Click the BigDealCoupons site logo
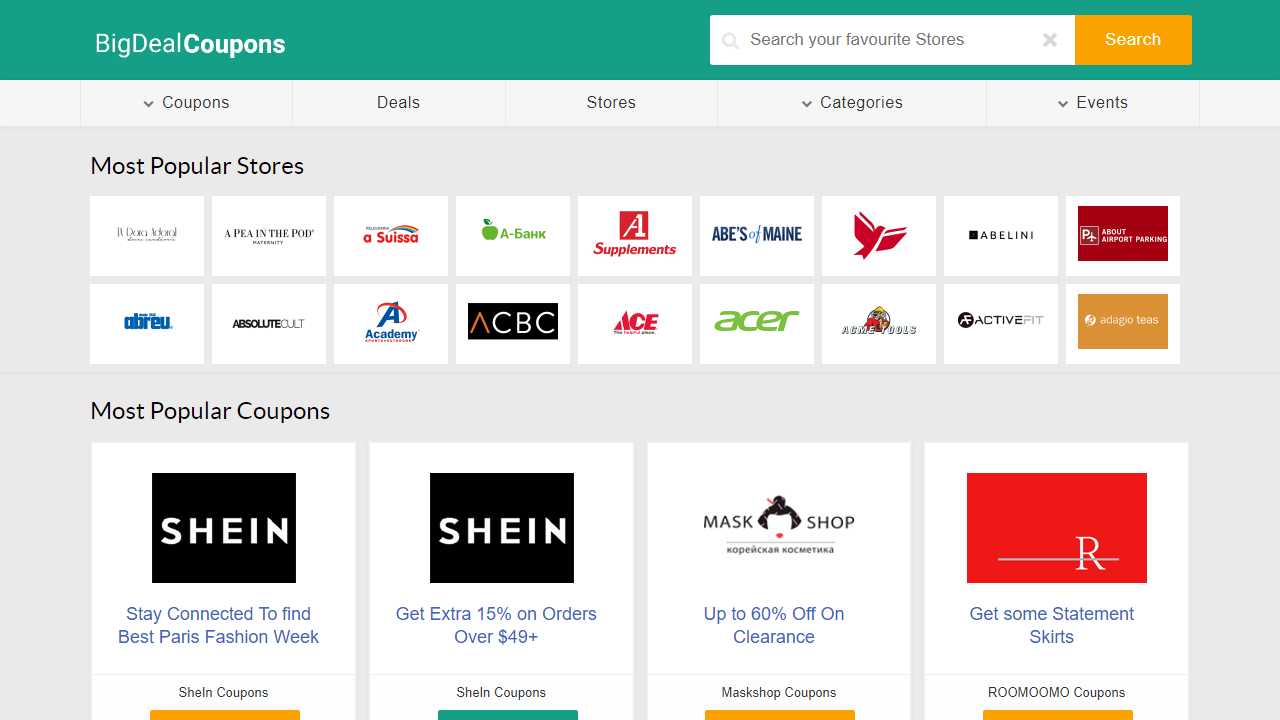This screenshot has height=720, width=1280. click(190, 44)
